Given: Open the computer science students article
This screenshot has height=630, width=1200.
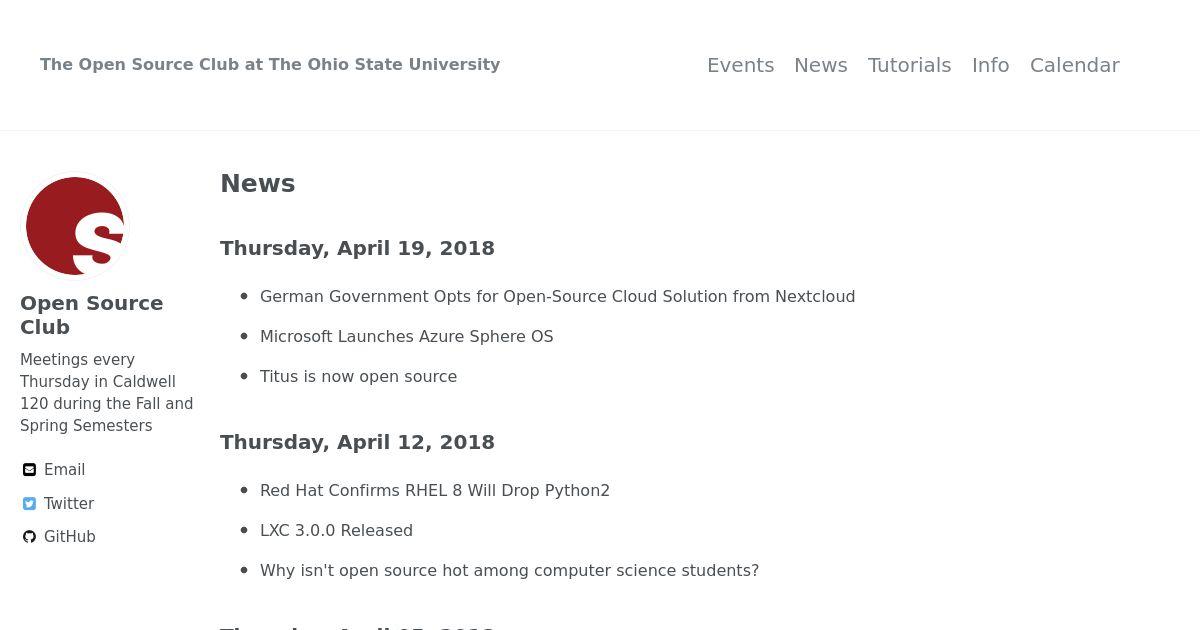Looking at the screenshot, I should [509, 570].
